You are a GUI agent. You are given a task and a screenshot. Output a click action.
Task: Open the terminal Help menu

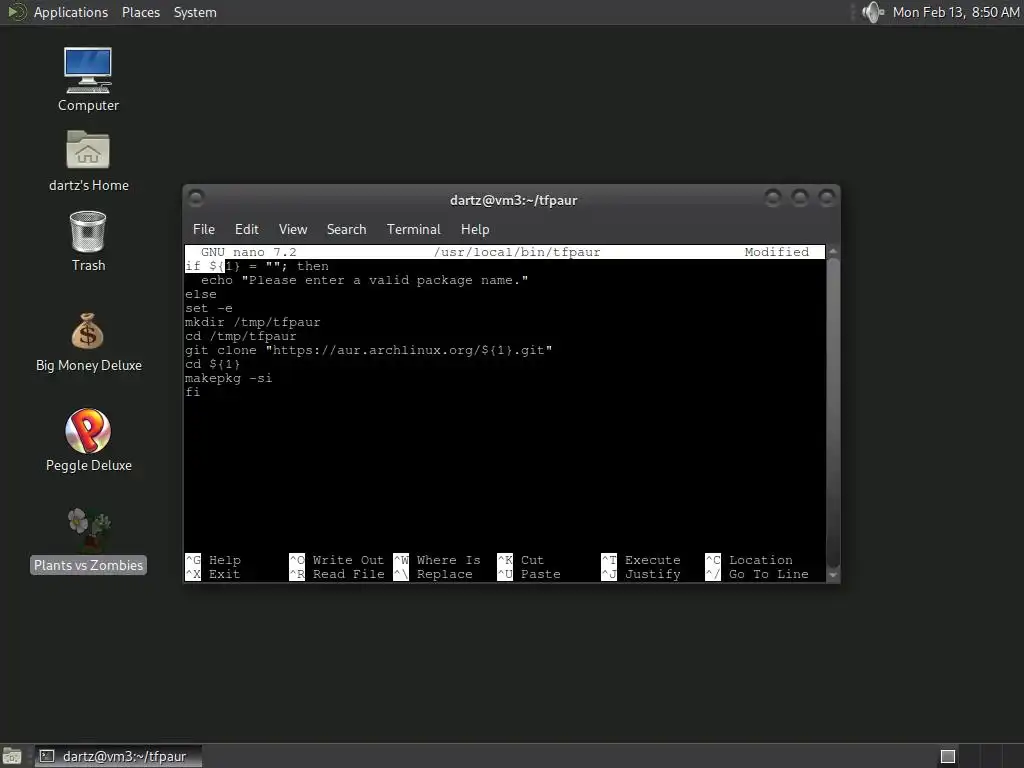coord(475,229)
